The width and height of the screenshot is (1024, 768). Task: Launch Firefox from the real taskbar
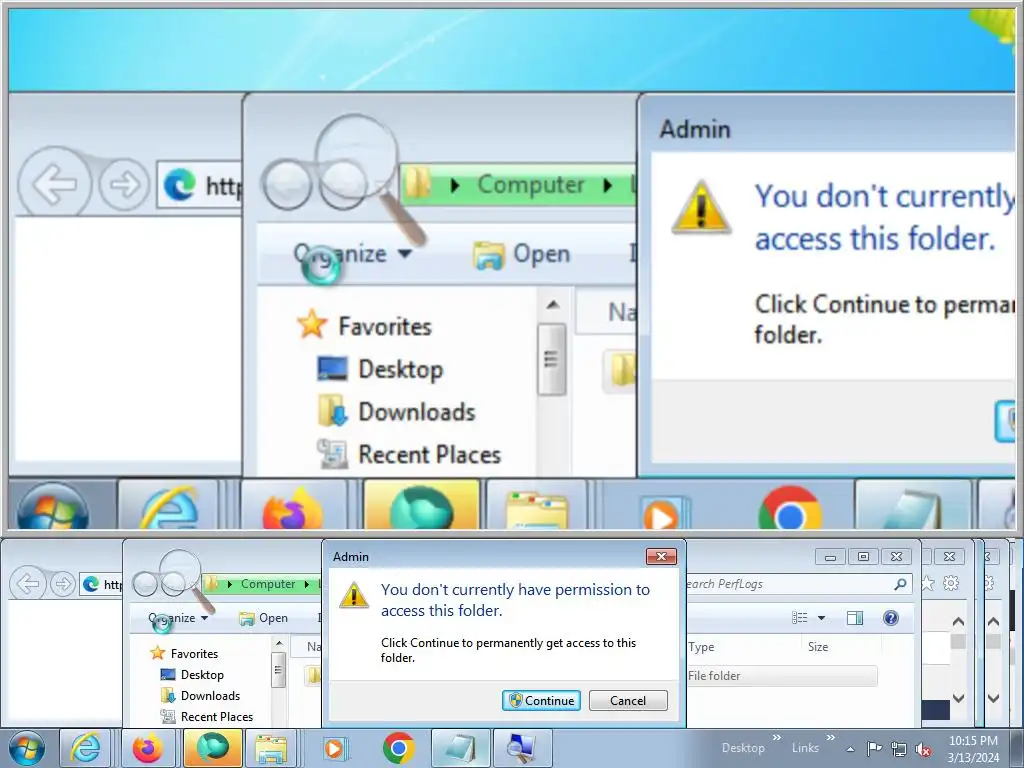pos(148,748)
